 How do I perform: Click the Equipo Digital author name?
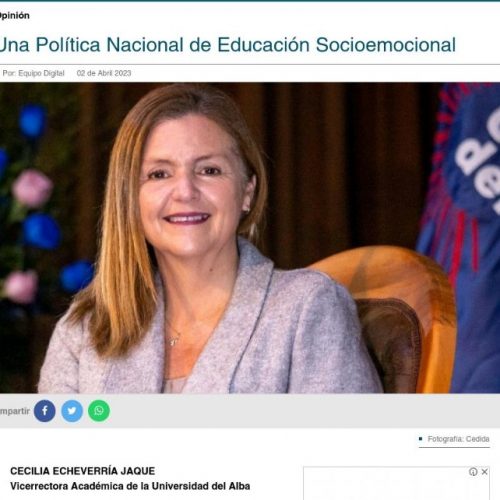[x=41, y=73]
